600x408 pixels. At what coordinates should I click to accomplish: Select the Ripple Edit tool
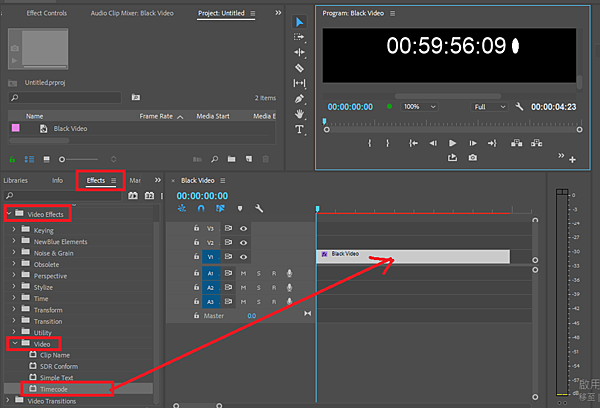pyautogui.click(x=300, y=52)
